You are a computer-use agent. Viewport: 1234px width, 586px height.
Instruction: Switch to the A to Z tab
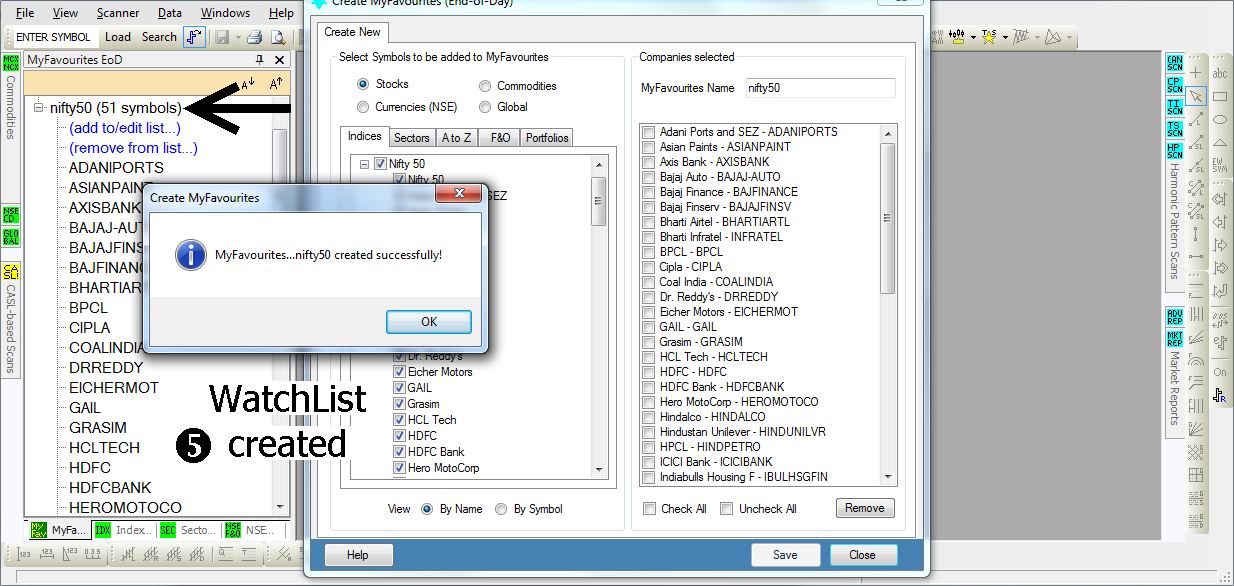click(457, 138)
